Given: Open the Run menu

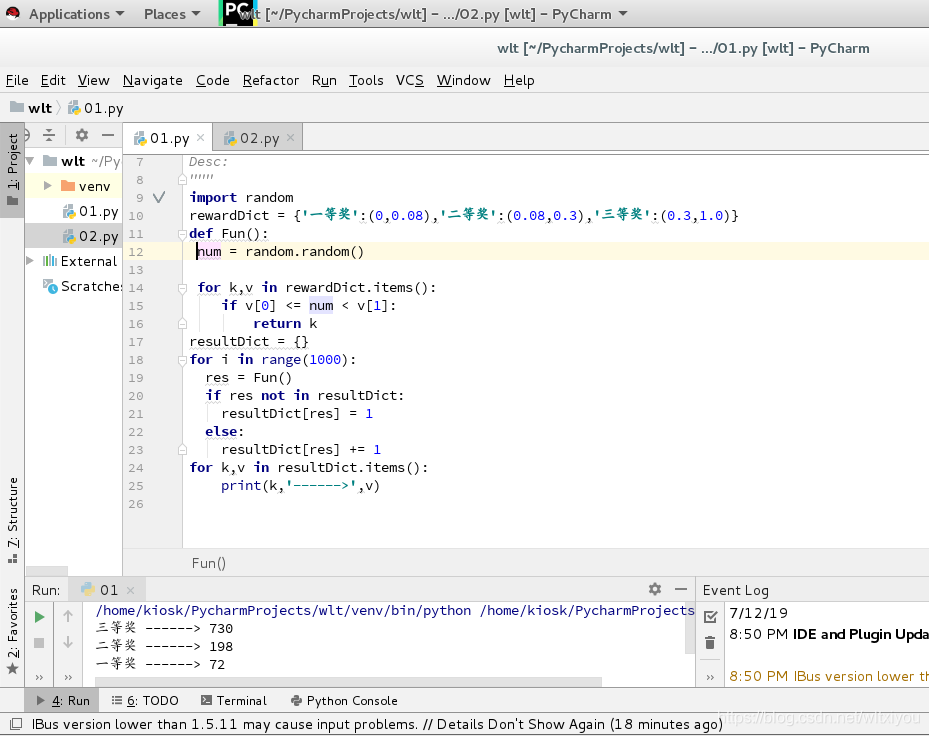Looking at the screenshot, I should pos(324,80).
